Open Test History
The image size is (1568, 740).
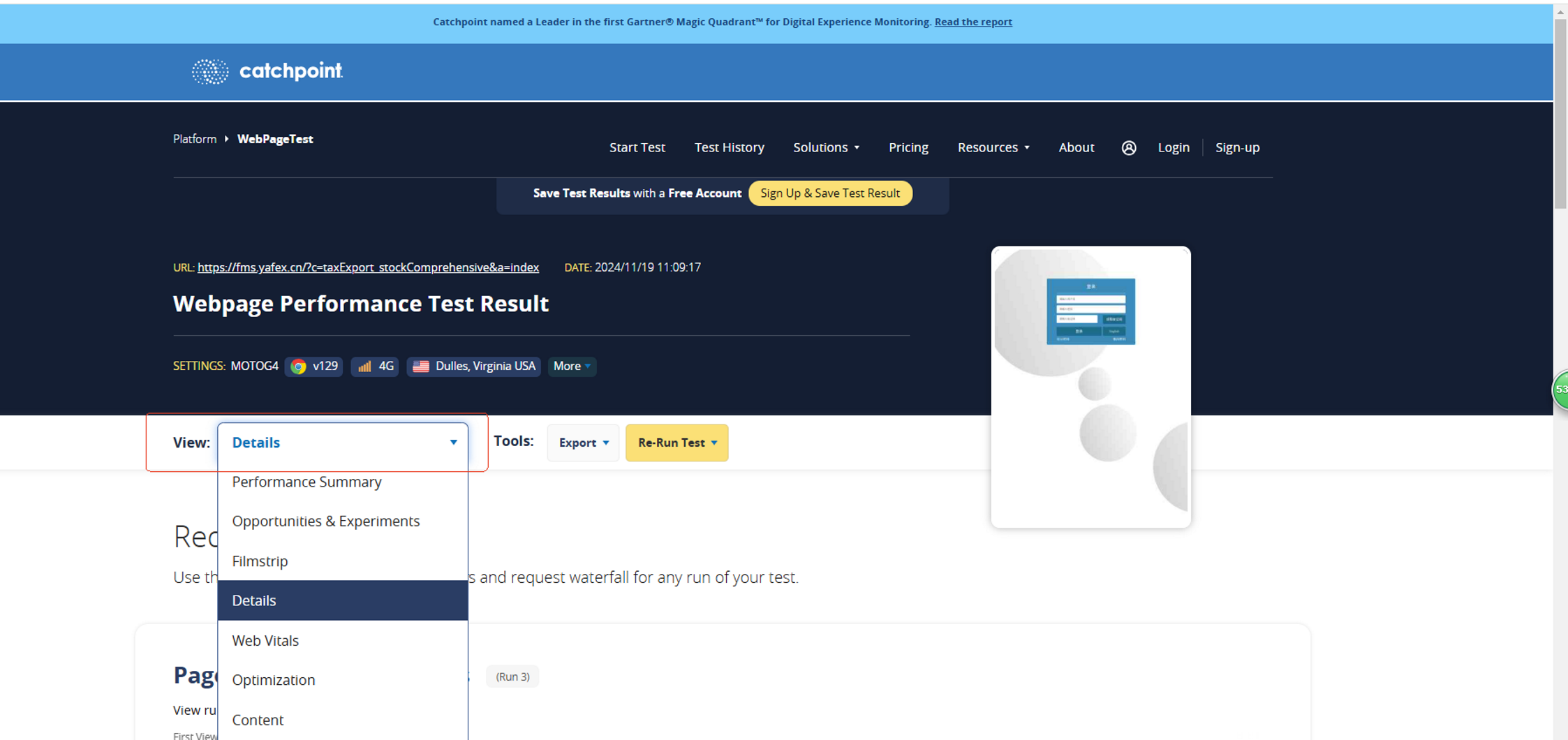click(x=729, y=147)
